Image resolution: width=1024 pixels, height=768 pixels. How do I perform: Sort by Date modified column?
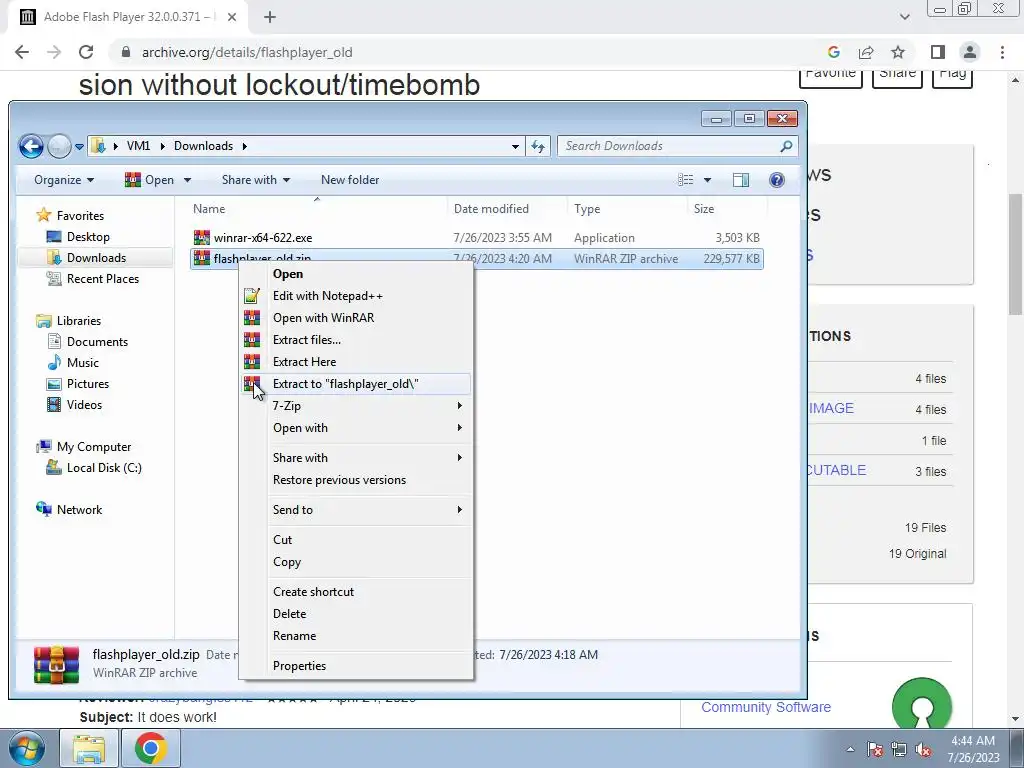pos(507,209)
